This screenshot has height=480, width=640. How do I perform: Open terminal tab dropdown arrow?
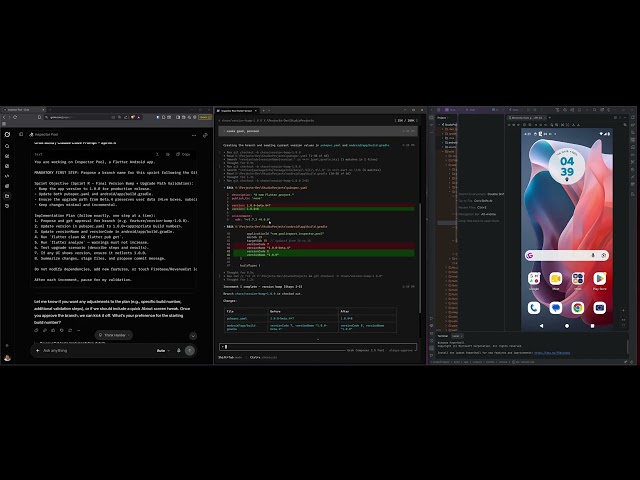click(x=269, y=111)
